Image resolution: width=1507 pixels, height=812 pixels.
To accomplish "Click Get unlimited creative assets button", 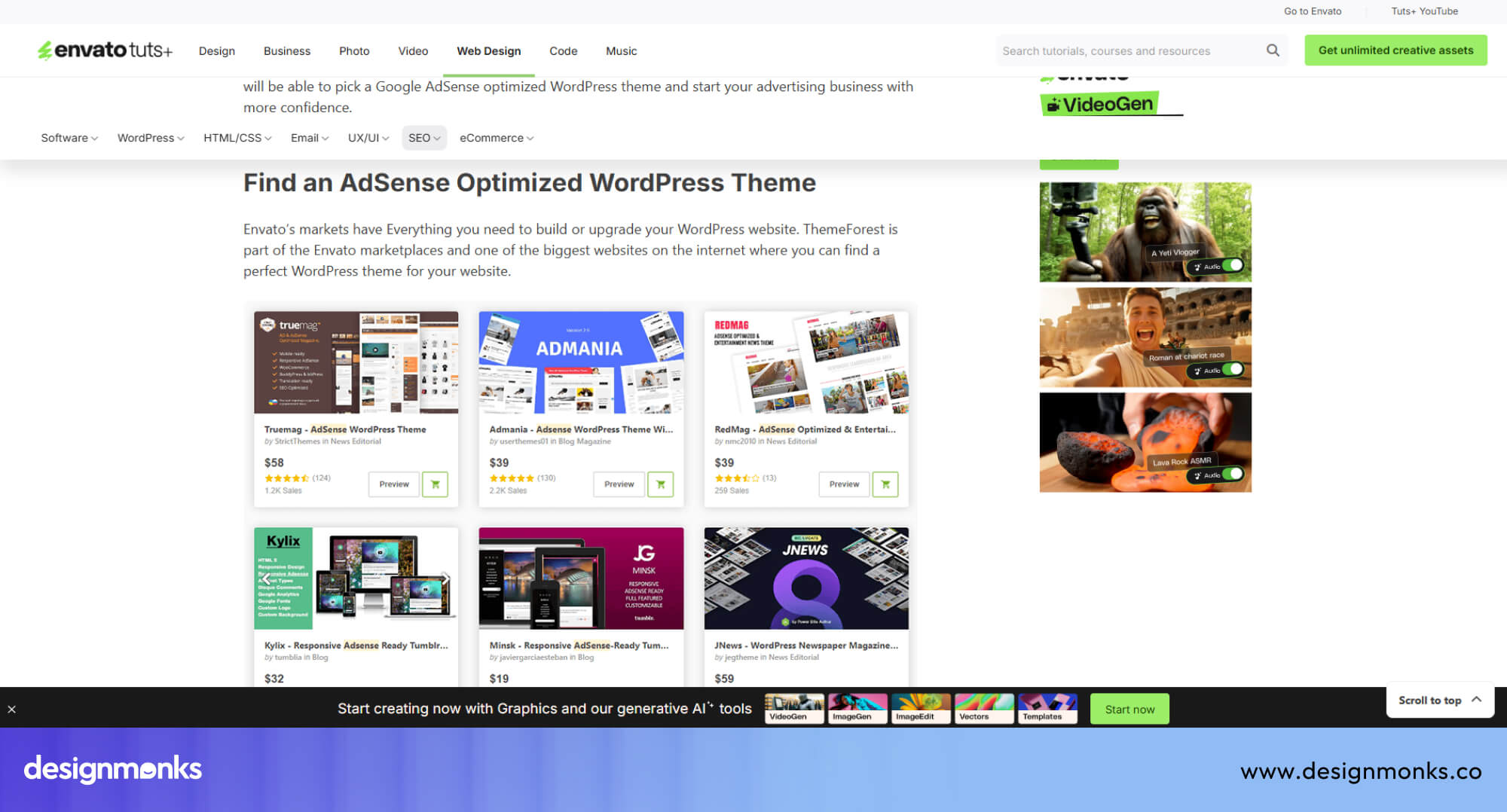I will click(1395, 50).
